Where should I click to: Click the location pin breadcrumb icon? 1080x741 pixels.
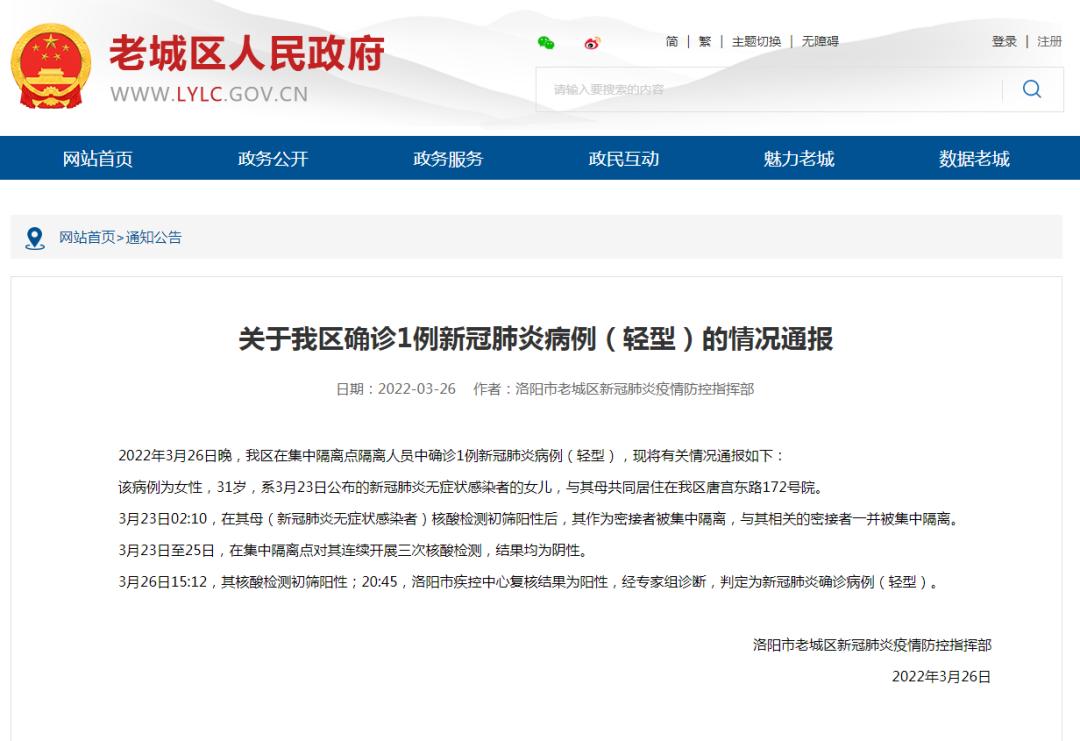34,238
